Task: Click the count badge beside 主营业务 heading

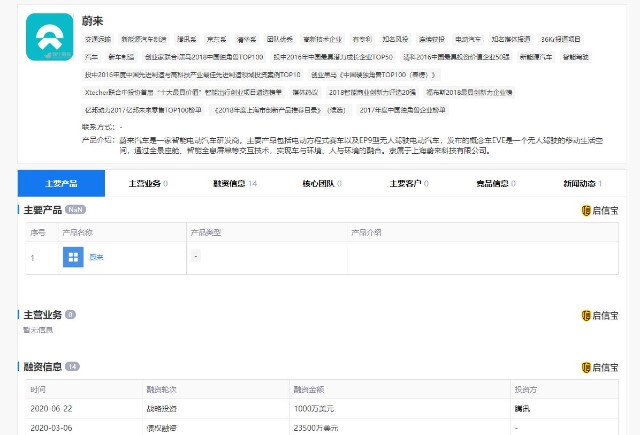Action: 70,315
